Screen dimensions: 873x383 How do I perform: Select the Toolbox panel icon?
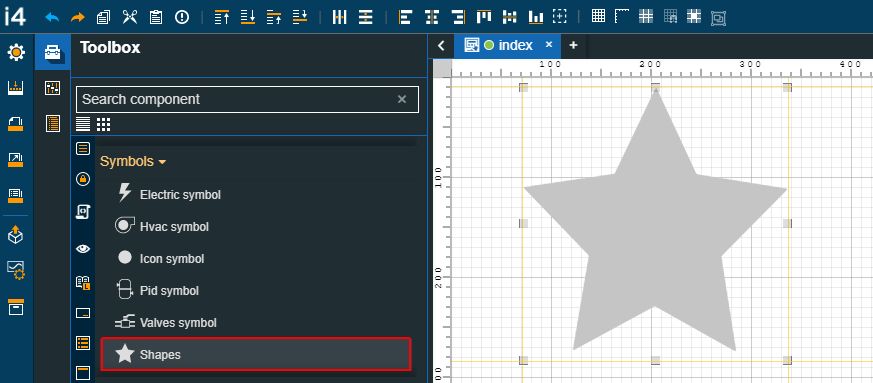53,52
